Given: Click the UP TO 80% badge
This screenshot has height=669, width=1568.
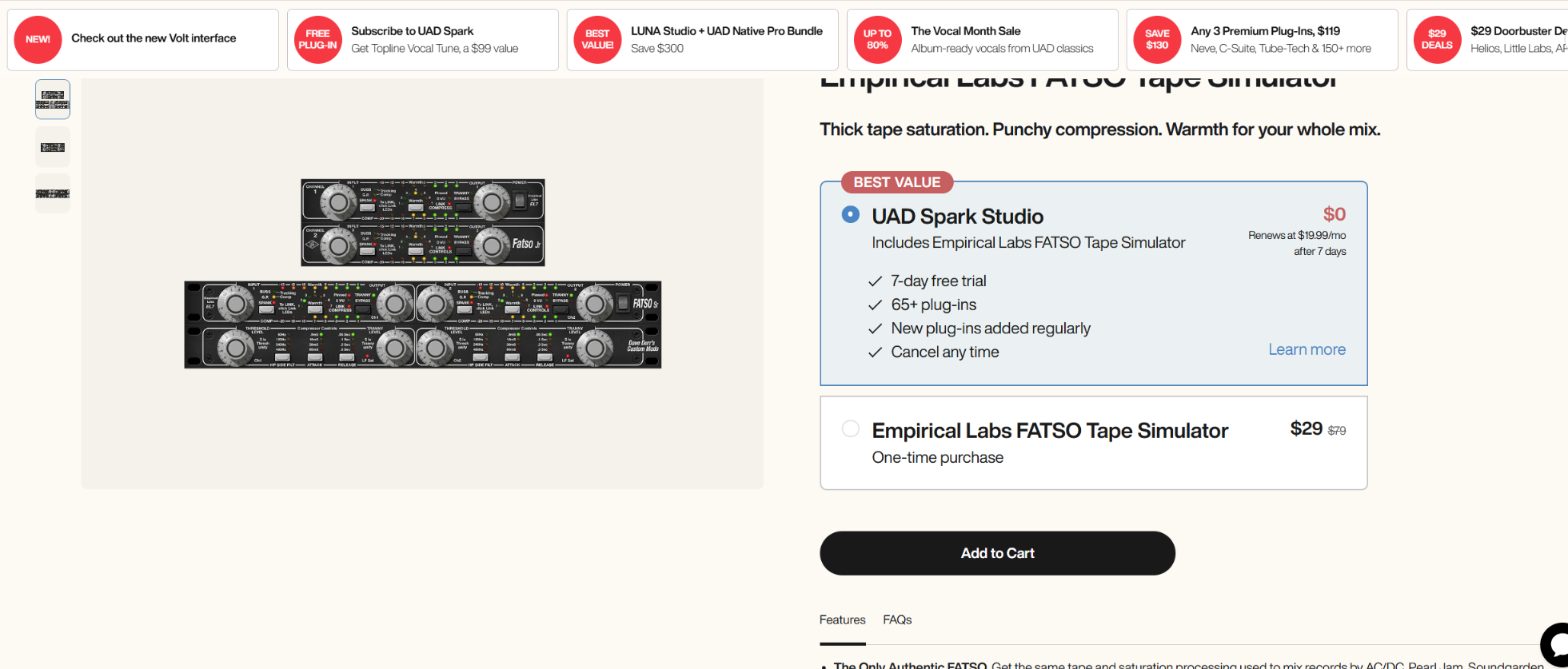Looking at the screenshot, I should click(877, 39).
